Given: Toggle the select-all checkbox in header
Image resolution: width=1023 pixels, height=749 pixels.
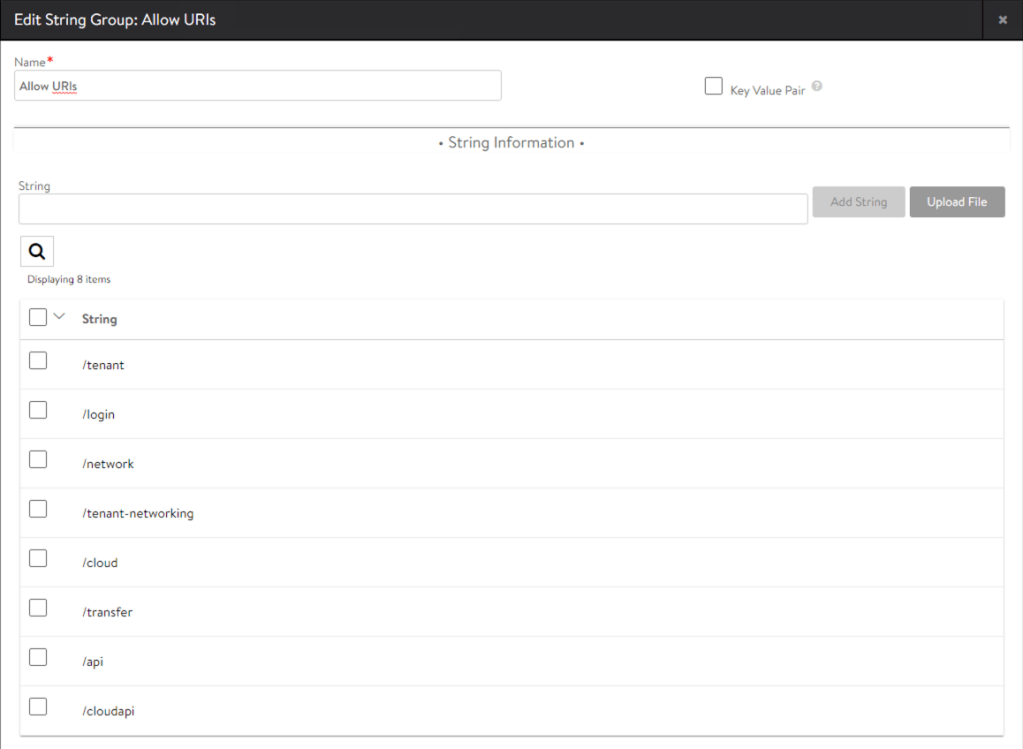Looking at the screenshot, I should click(x=38, y=317).
